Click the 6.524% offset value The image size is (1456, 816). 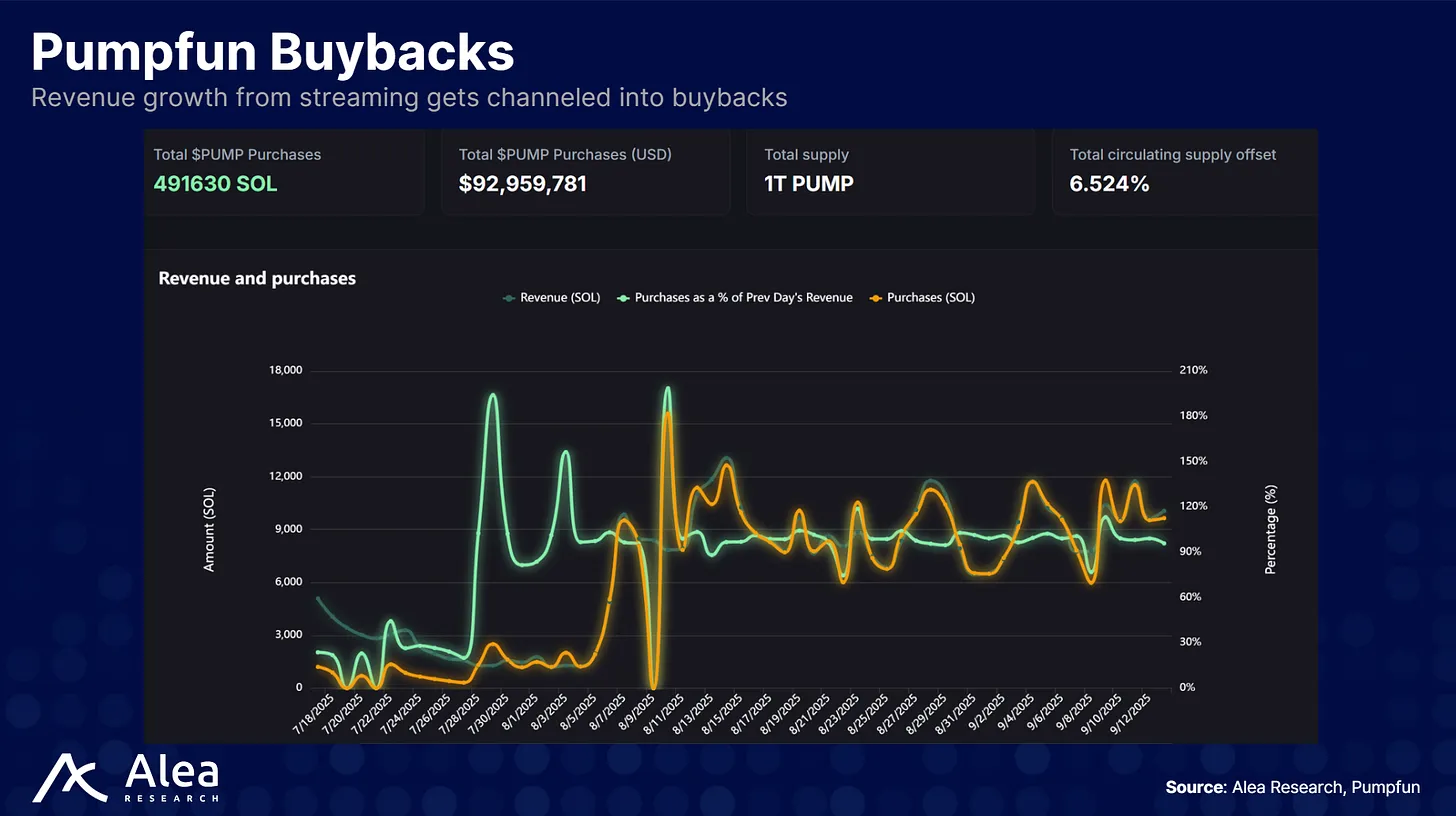tap(1109, 184)
